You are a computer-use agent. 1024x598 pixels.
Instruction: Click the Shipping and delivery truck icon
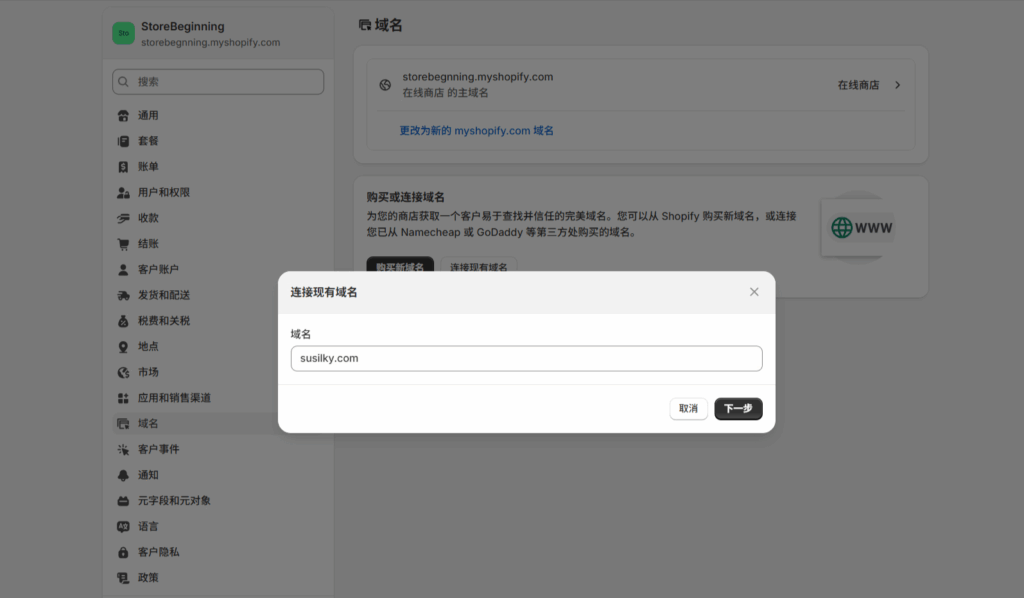click(123, 295)
